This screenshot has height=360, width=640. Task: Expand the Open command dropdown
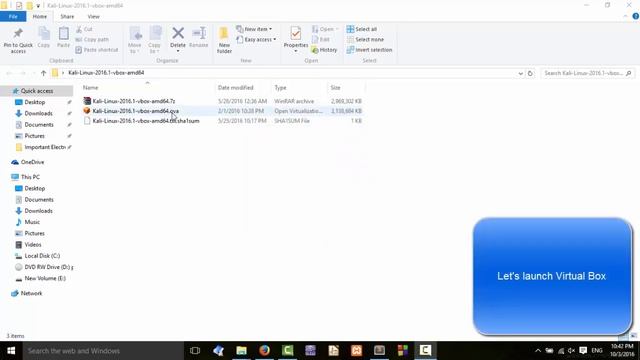337,29
